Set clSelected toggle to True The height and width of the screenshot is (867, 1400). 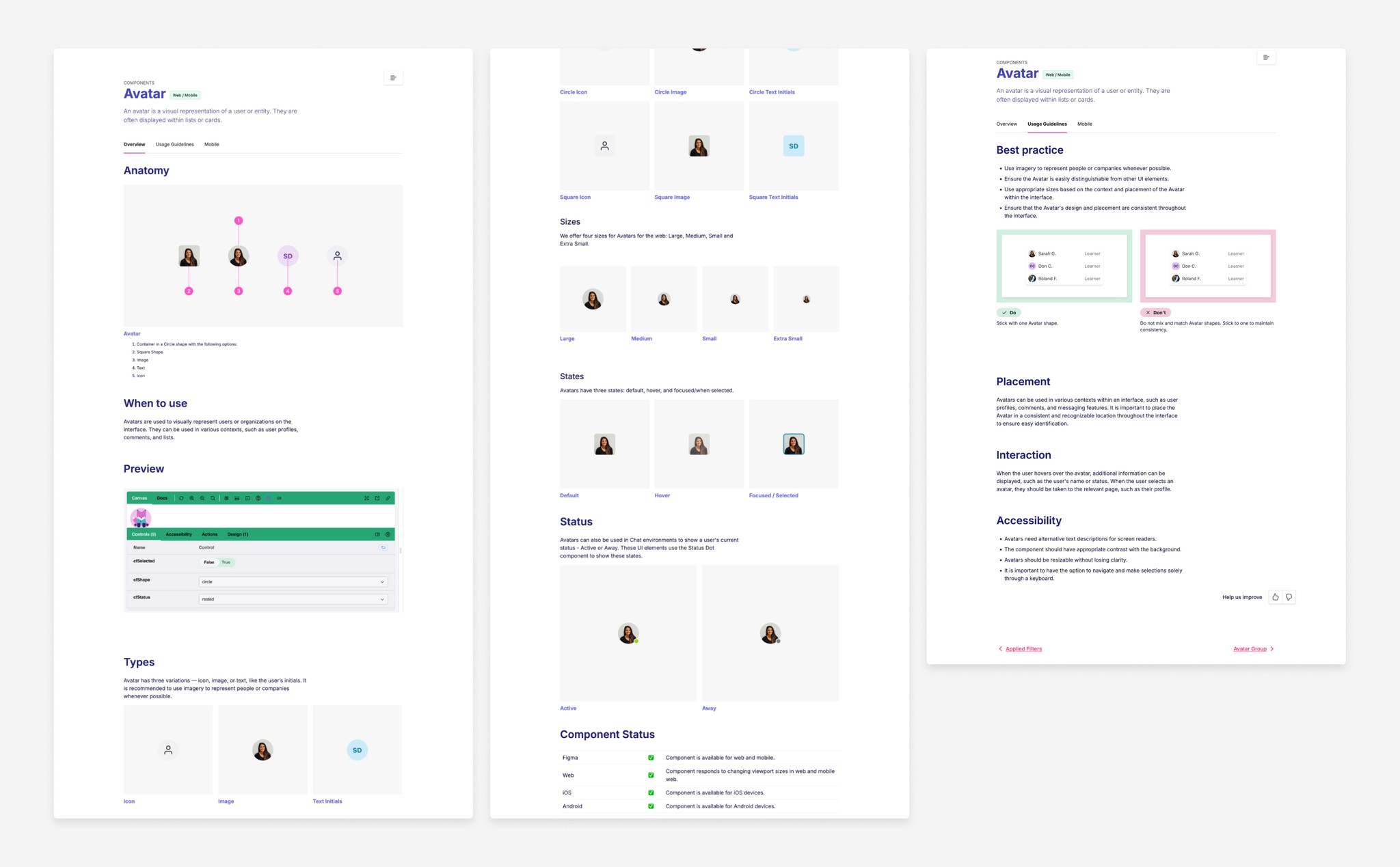point(226,562)
